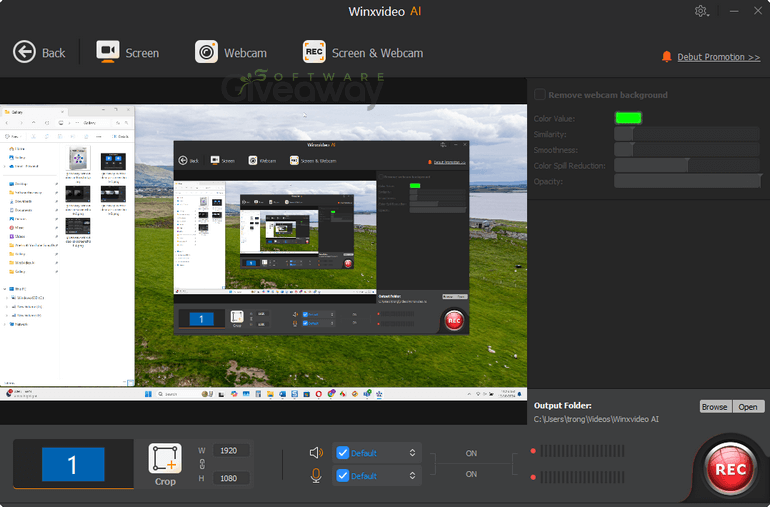Image resolution: width=770 pixels, height=507 pixels.
Task: Open the speaker device Default dropdown
Action: [377, 452]
